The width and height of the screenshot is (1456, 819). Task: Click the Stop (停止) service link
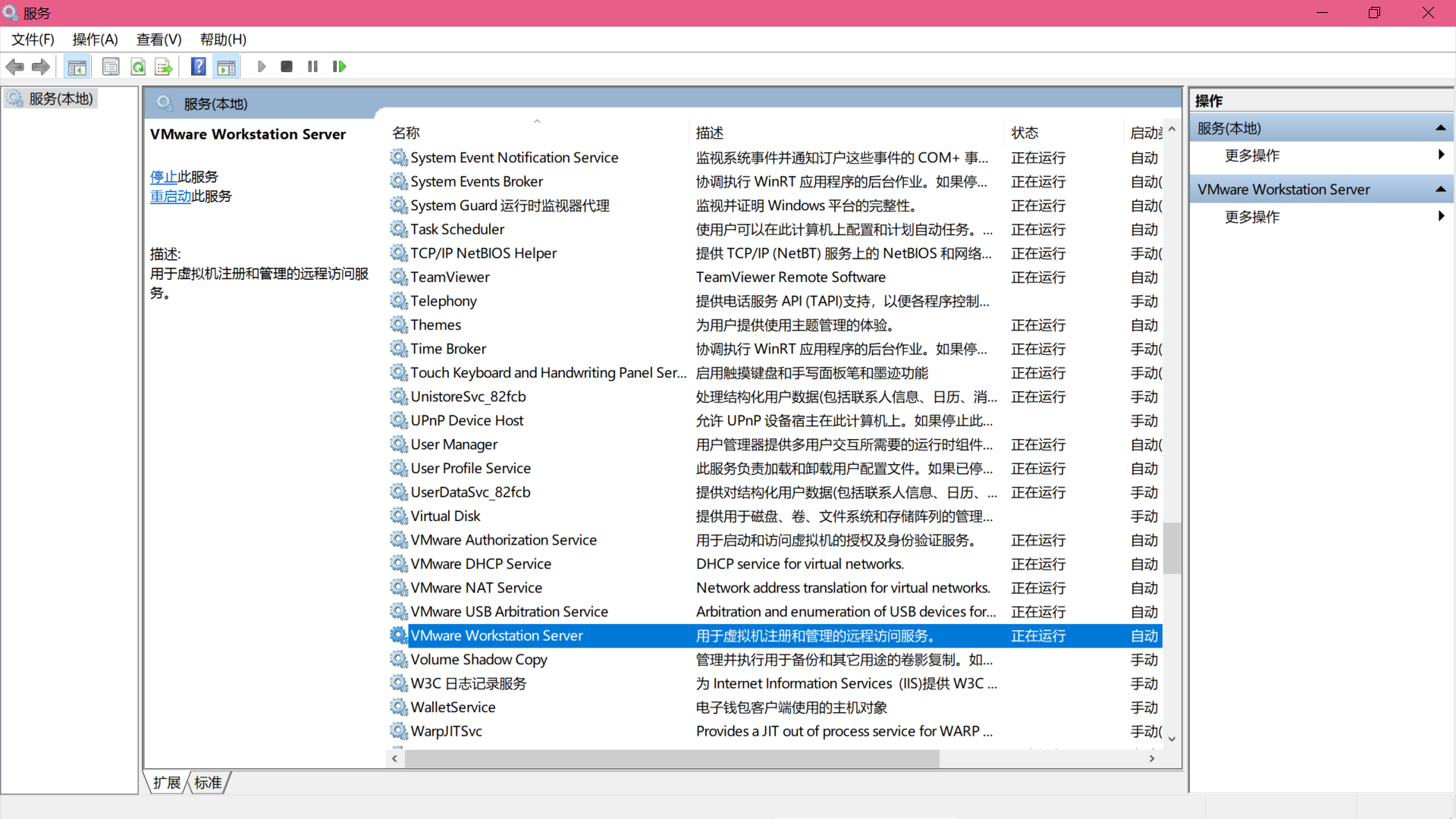click(x=164, y=177)
